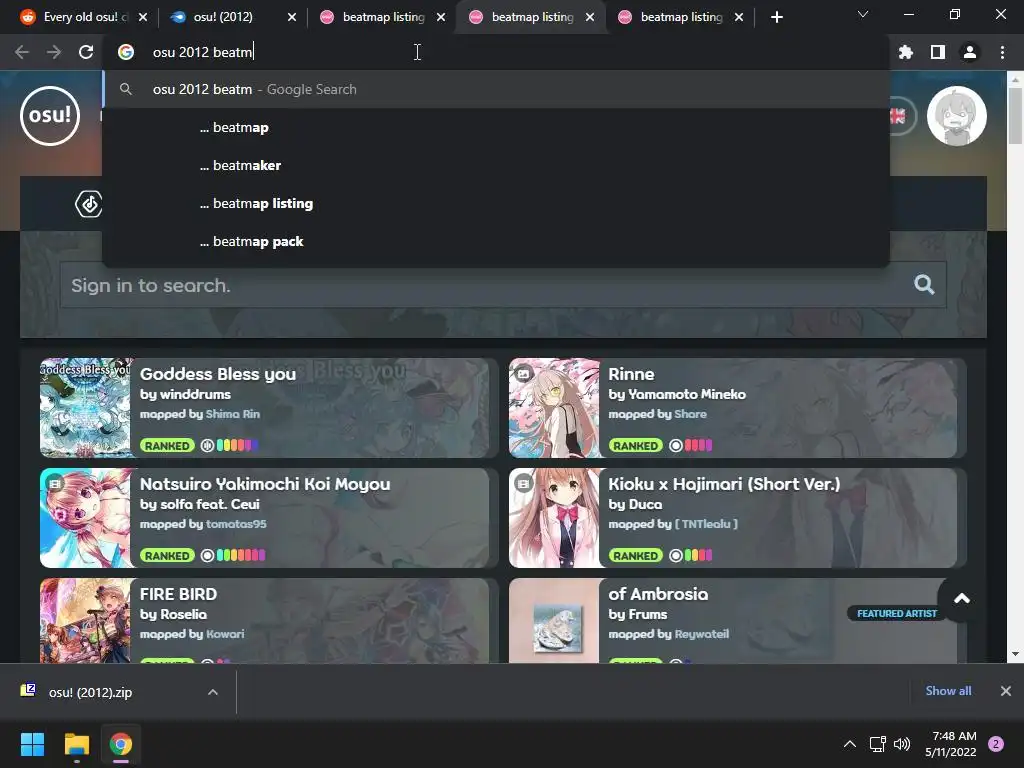Click Show all downloads link
This screenshot has height=768, width=1024.
pos(948,691)
